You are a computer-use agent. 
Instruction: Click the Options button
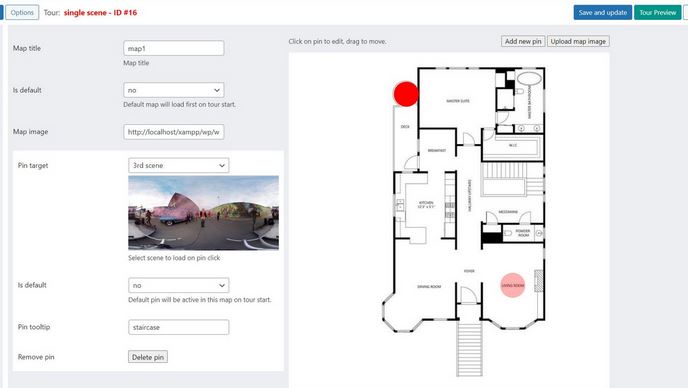coord(22,12)
